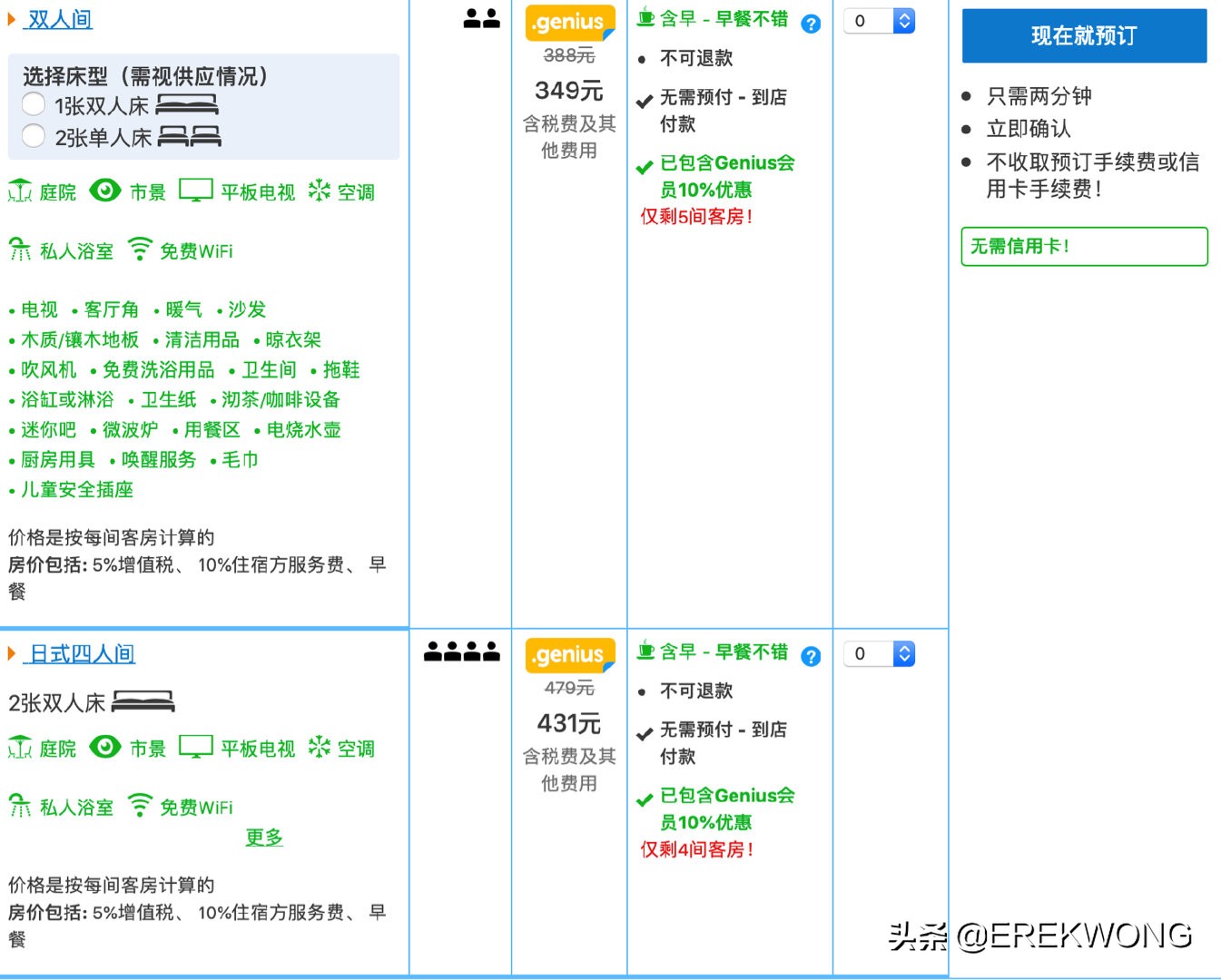Expand the 日式四人间 section triangle
The height and width of the screenshot is (980, 1221).
tap(12, 652)
